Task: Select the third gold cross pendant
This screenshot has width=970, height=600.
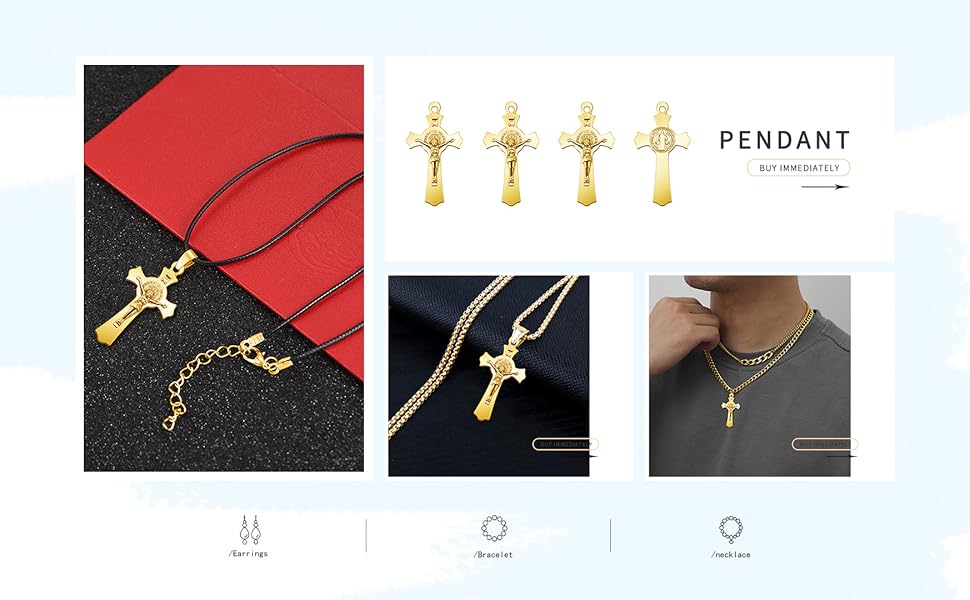Action: coord(587,153)
